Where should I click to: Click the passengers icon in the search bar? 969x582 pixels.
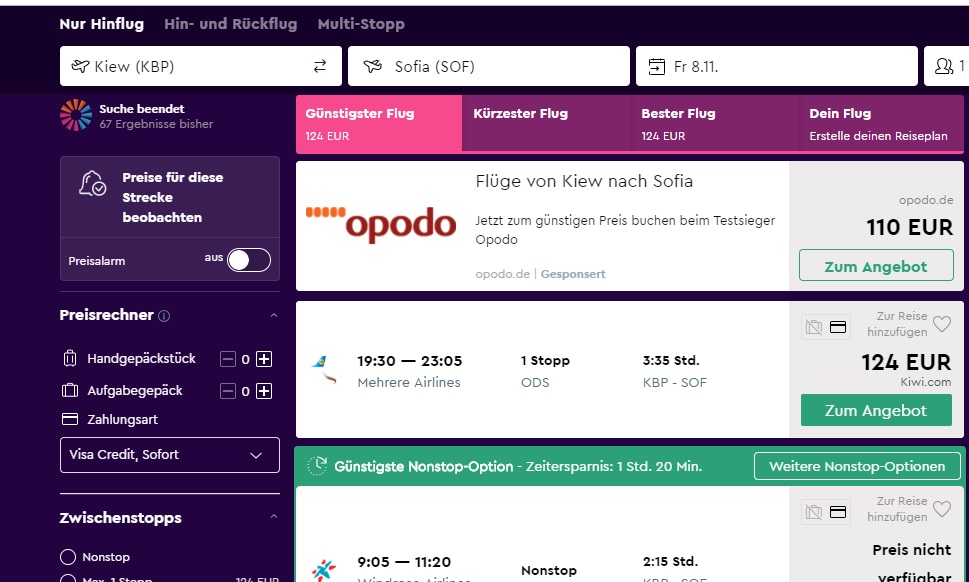943,67
